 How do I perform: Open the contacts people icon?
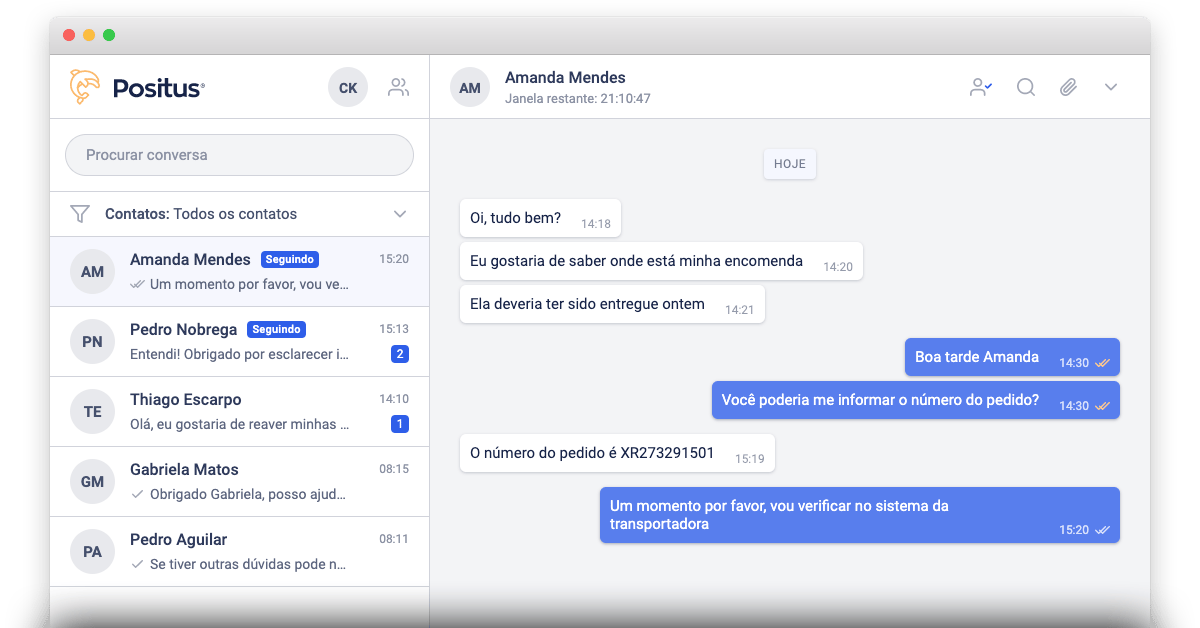coord(399,87)
